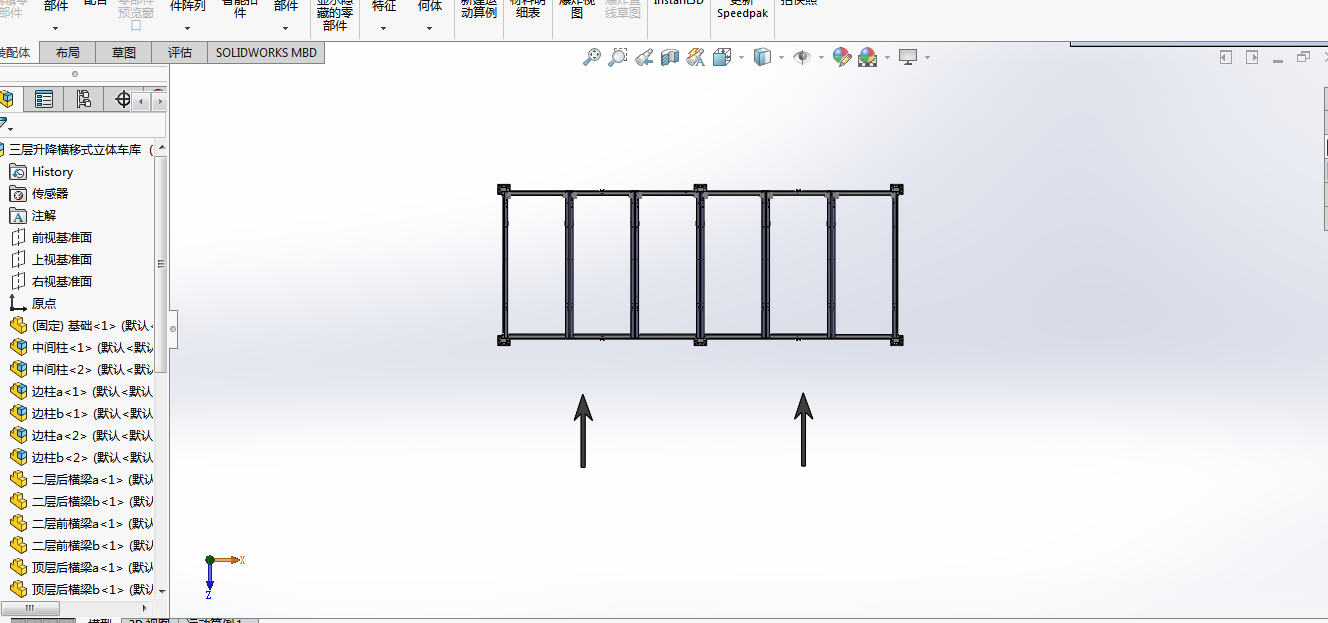
Task: Go back with the Previous View icon
Action: click(644, 57)
